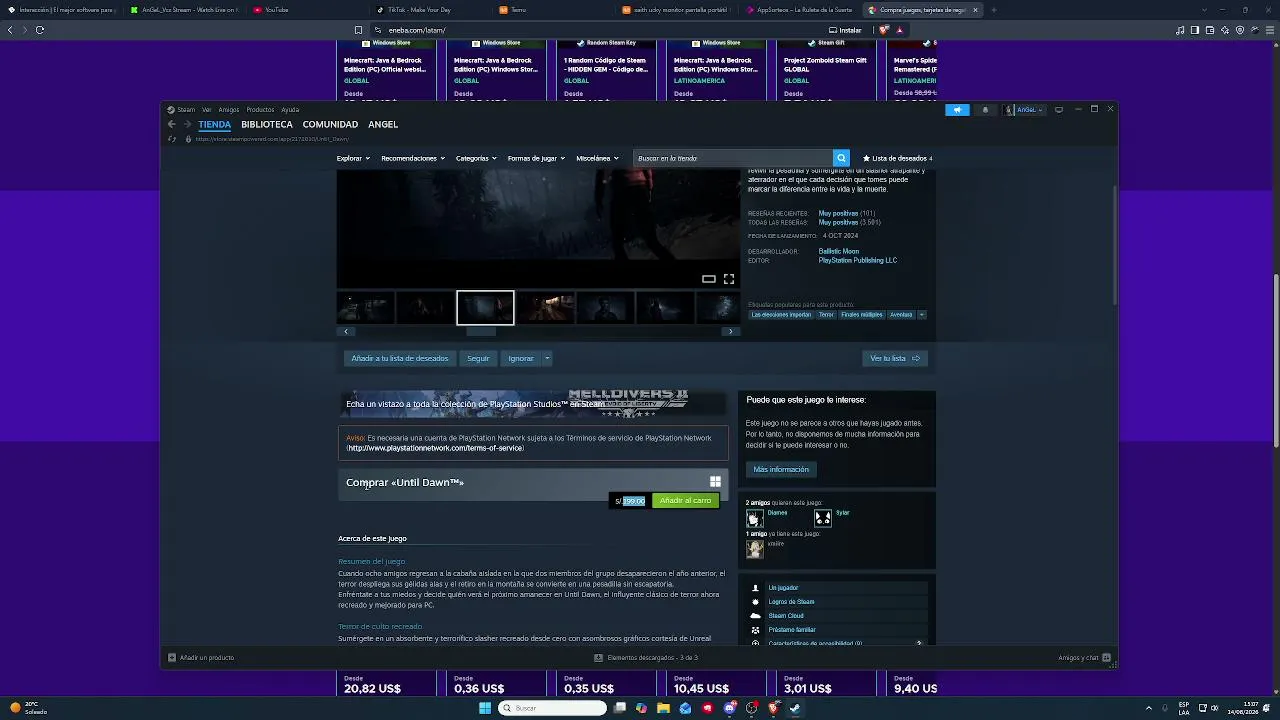Open File Explorer from the taskbar
Image resolution: width=1280 pixels, height=720 pixels.
(x=663, y=708)
